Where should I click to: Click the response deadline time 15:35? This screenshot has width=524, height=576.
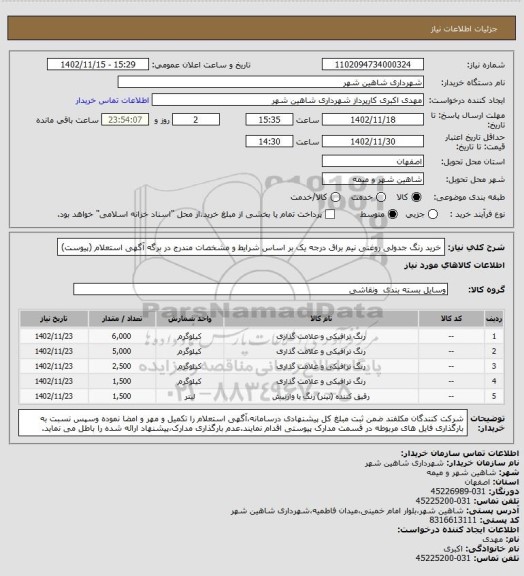click(269, 120)
